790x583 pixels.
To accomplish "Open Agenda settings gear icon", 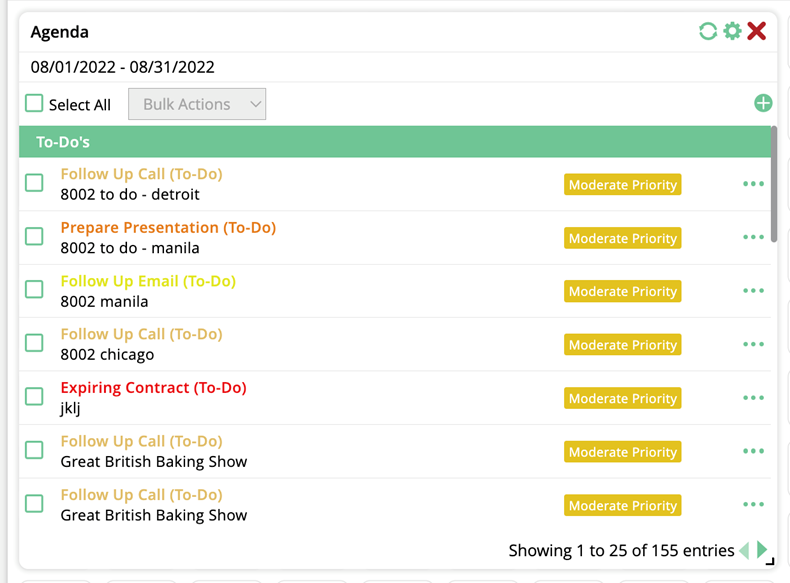I will 732,31.
